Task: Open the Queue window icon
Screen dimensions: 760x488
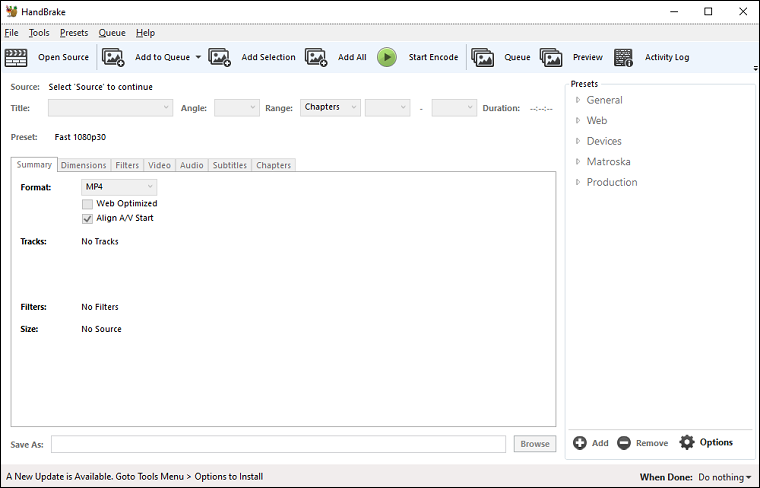Action: (x=483, y=57)
